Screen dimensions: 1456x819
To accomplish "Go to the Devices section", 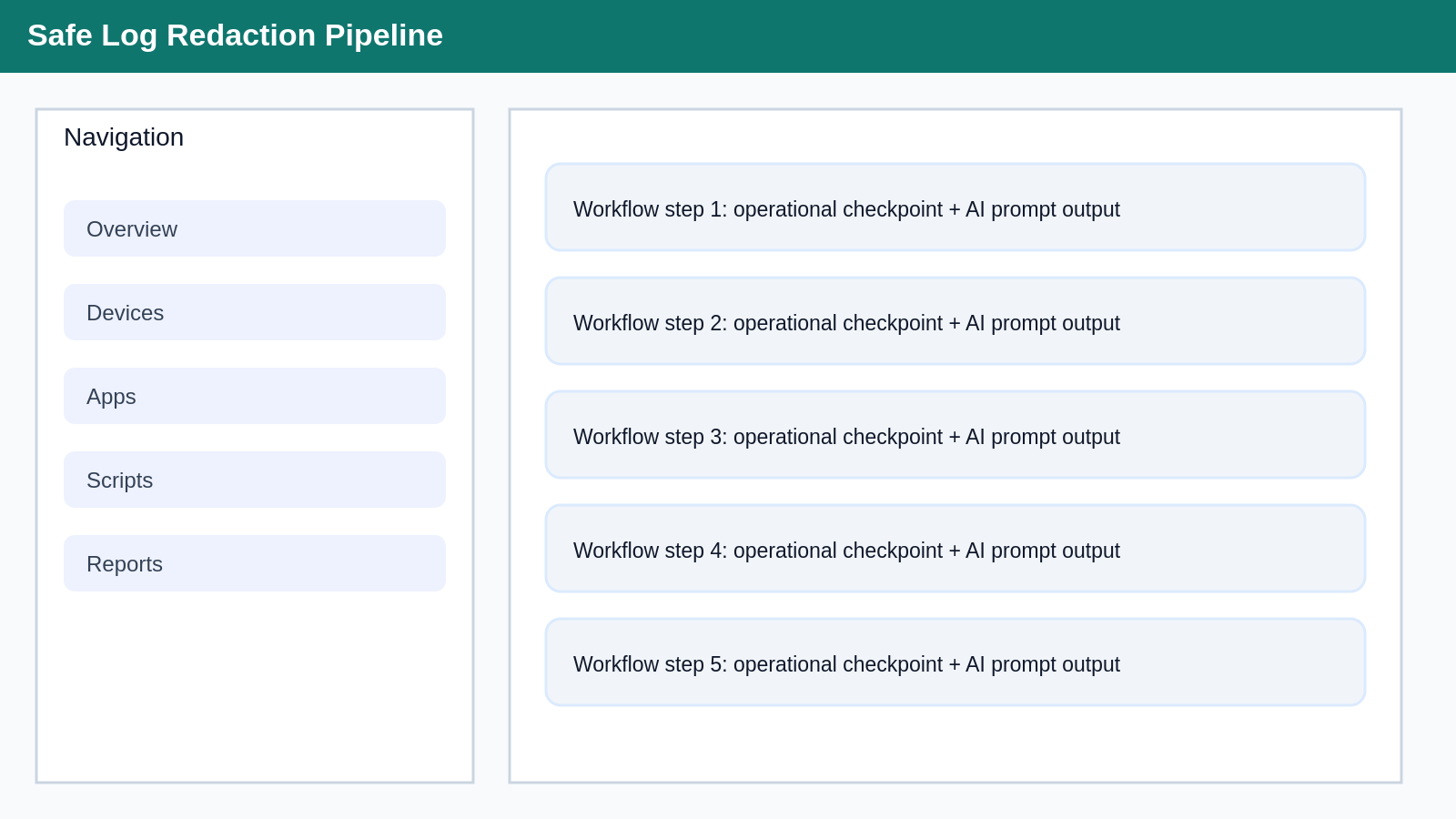I will [x=254, y=312].
